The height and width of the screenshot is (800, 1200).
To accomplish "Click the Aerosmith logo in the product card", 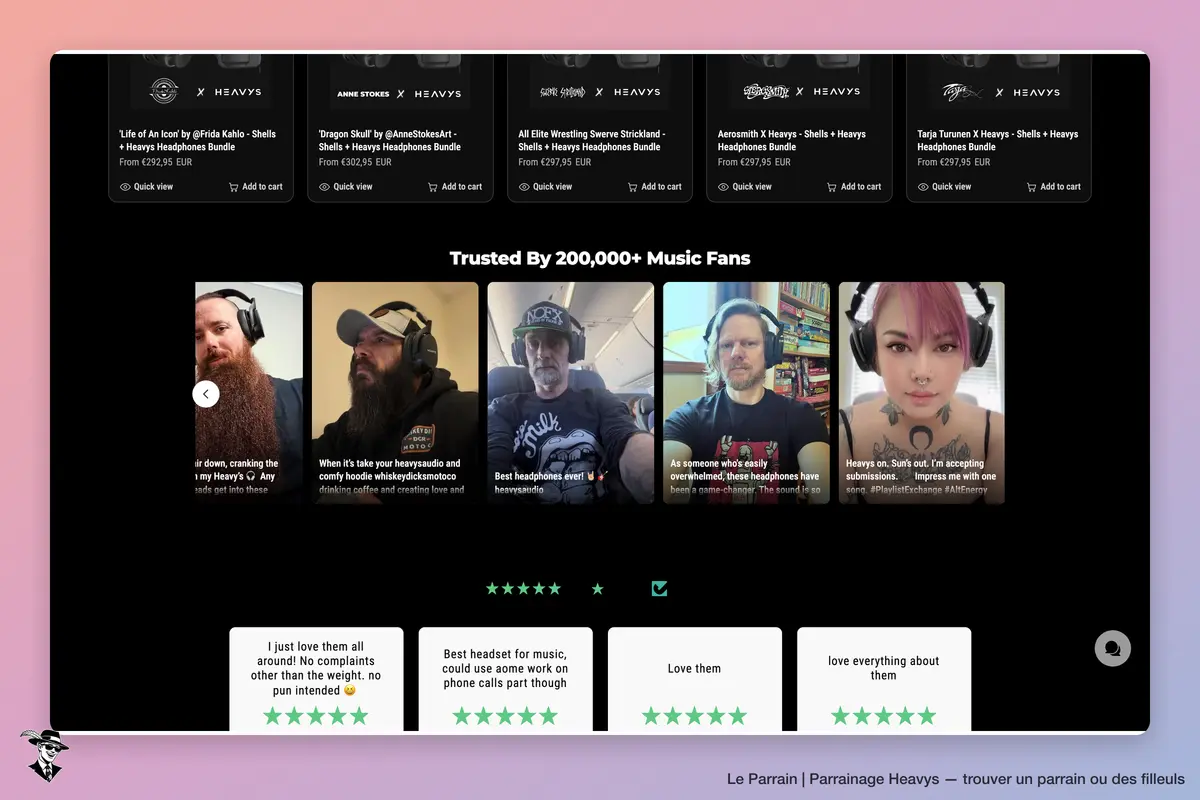I will pos(765,92).
